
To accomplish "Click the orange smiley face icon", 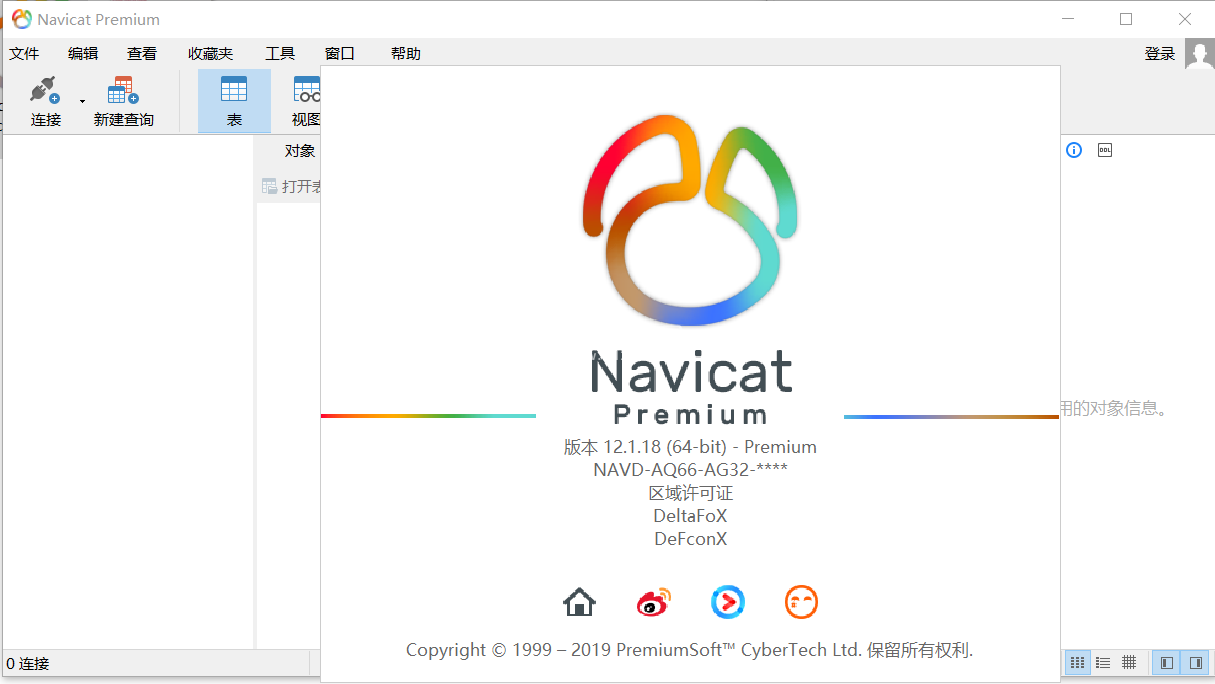I will pos(801,602).
